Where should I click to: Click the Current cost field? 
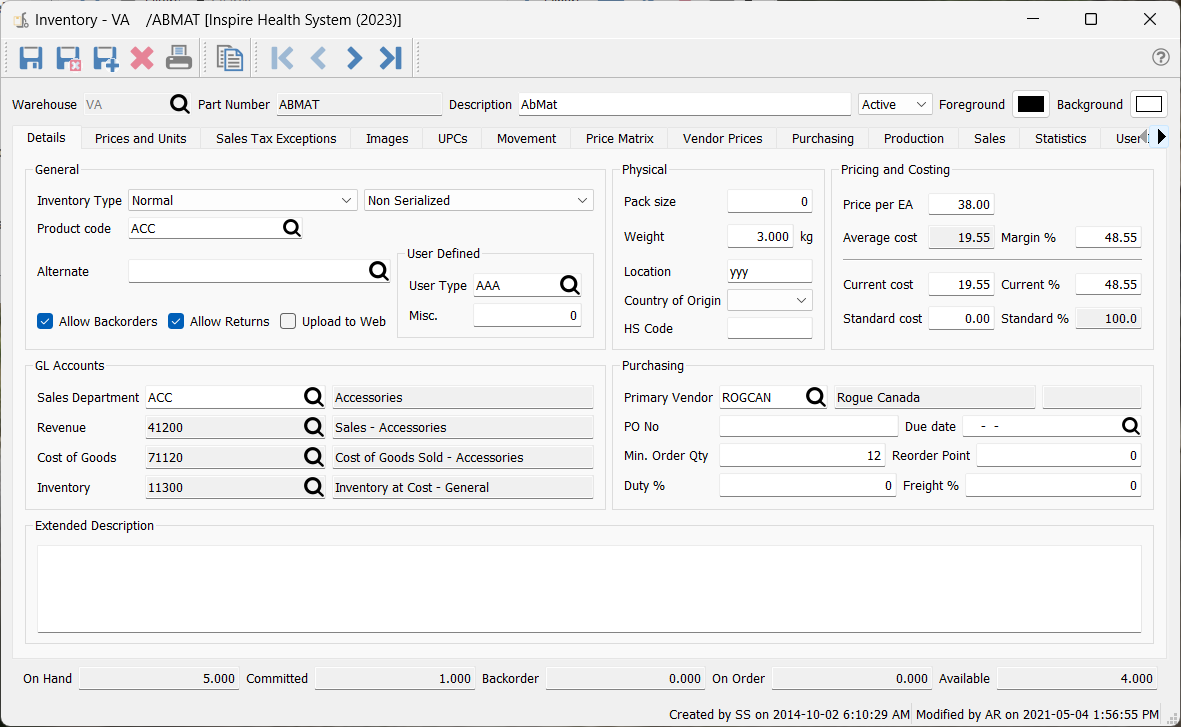[961, 285]
